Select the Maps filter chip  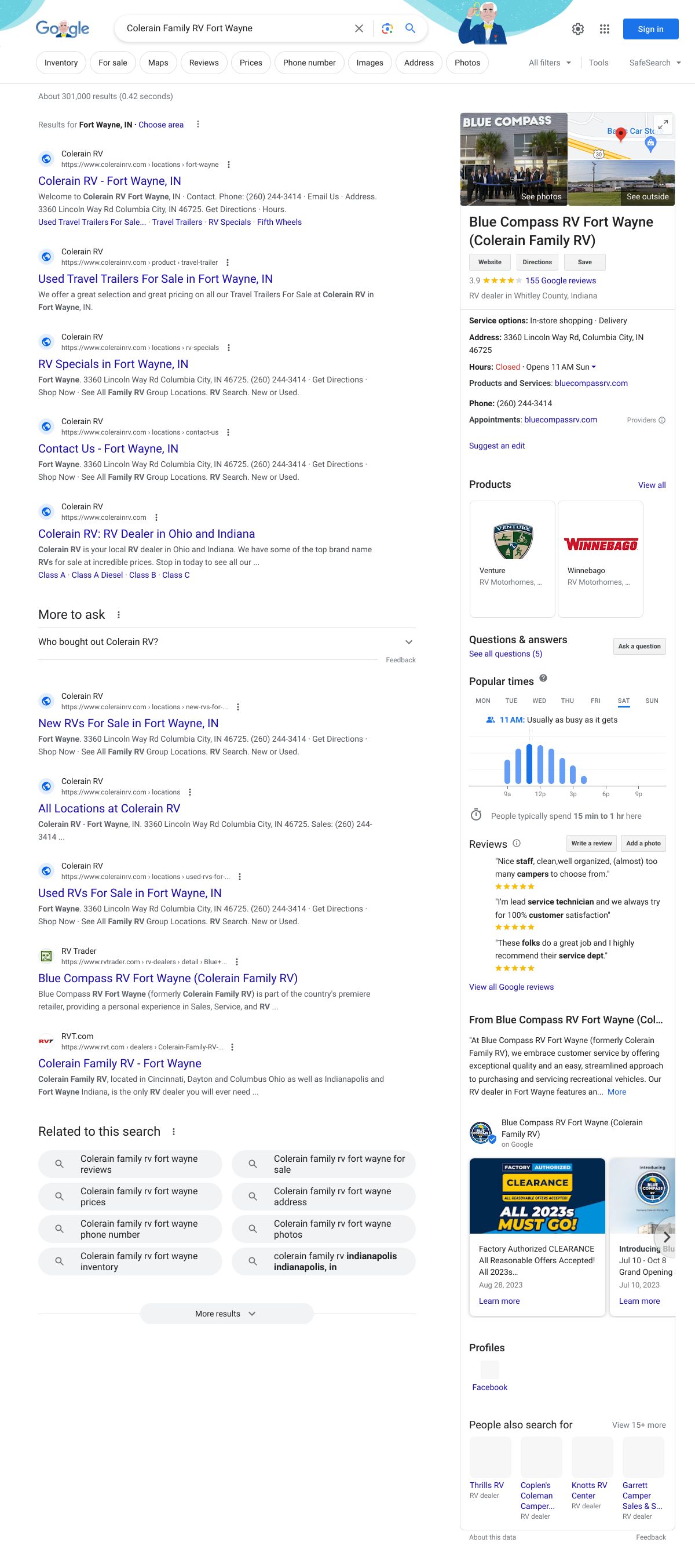158,63
